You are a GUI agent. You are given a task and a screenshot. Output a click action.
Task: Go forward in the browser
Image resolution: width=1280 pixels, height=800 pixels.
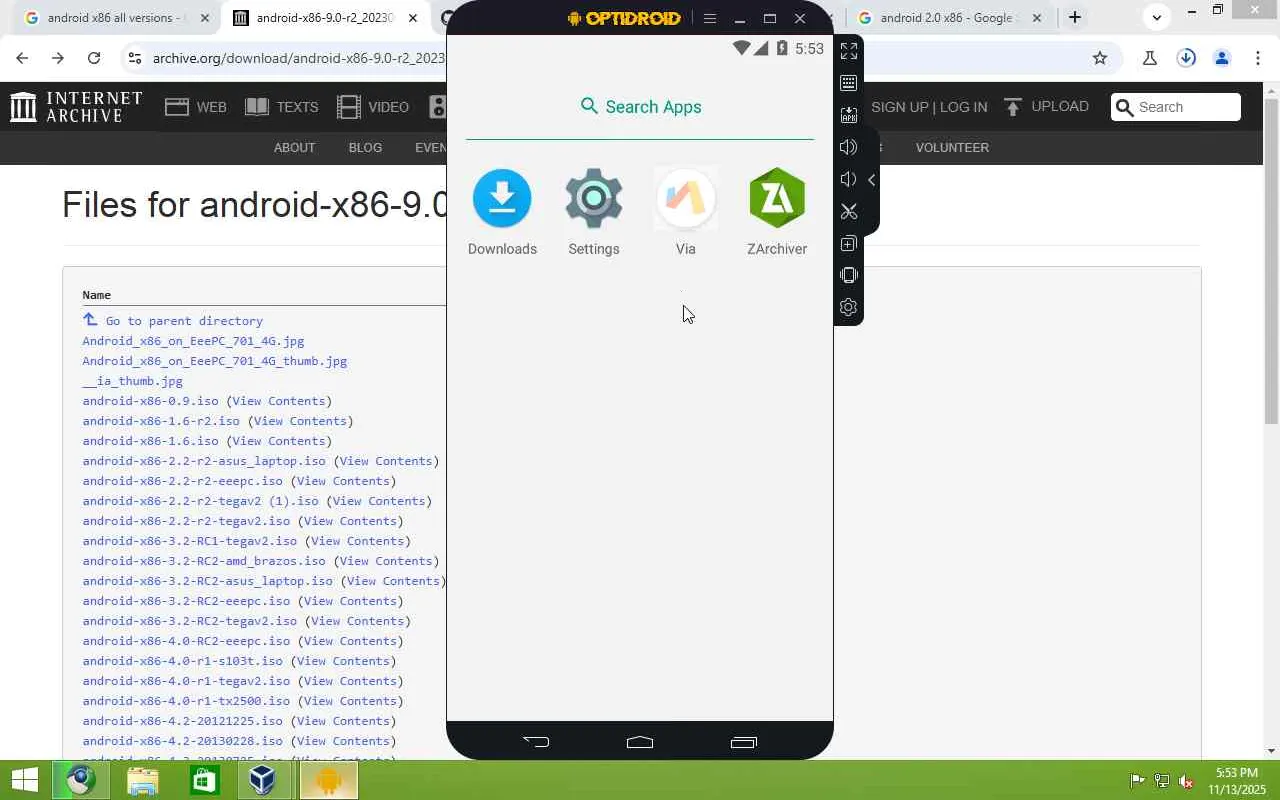[x=58, y=58]
